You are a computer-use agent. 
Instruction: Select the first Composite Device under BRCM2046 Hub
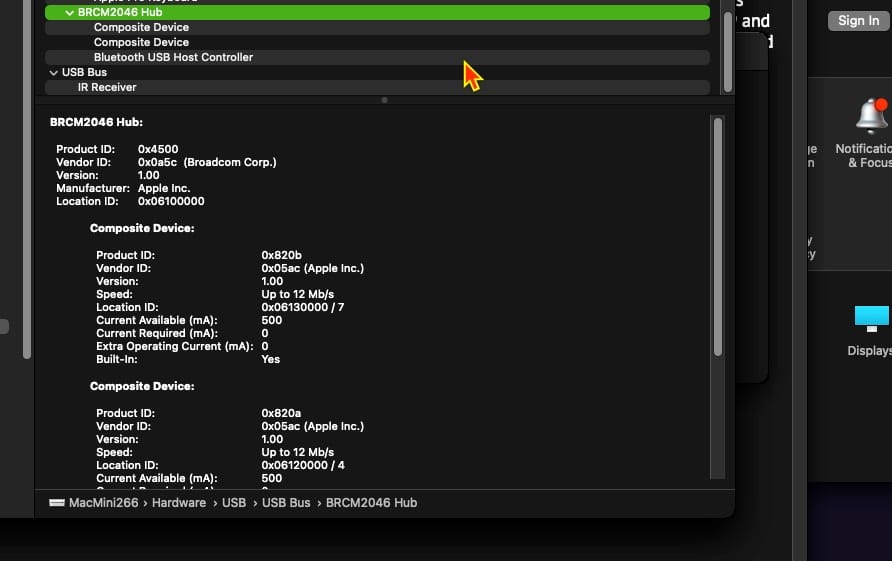point(377,27)
